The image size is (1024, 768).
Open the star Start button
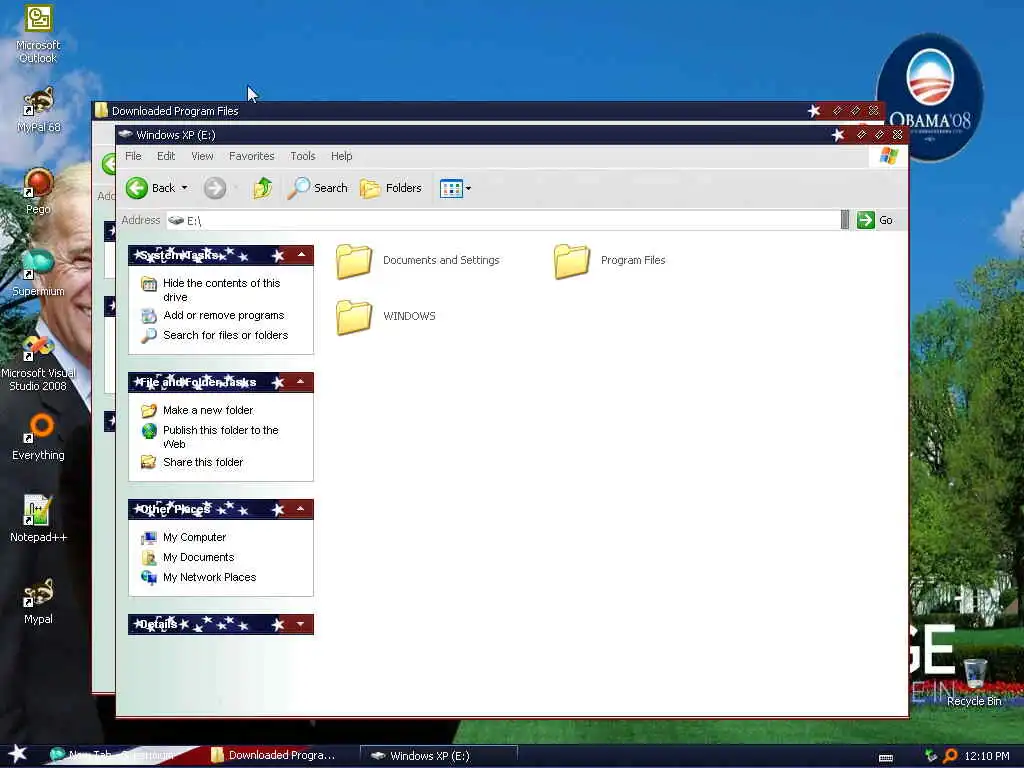coord(18,754)
